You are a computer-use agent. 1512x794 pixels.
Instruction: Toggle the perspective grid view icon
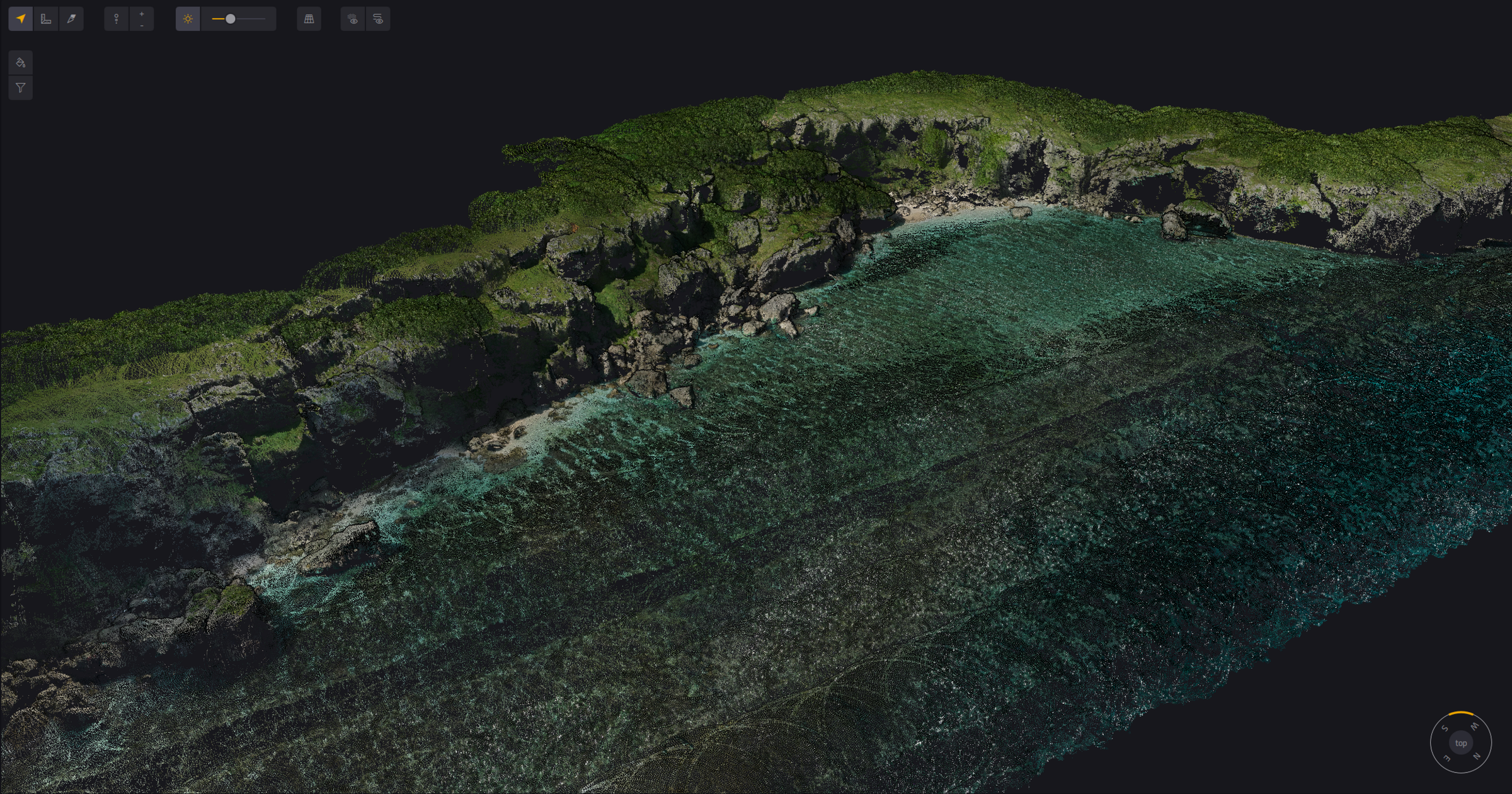[309, 19]
